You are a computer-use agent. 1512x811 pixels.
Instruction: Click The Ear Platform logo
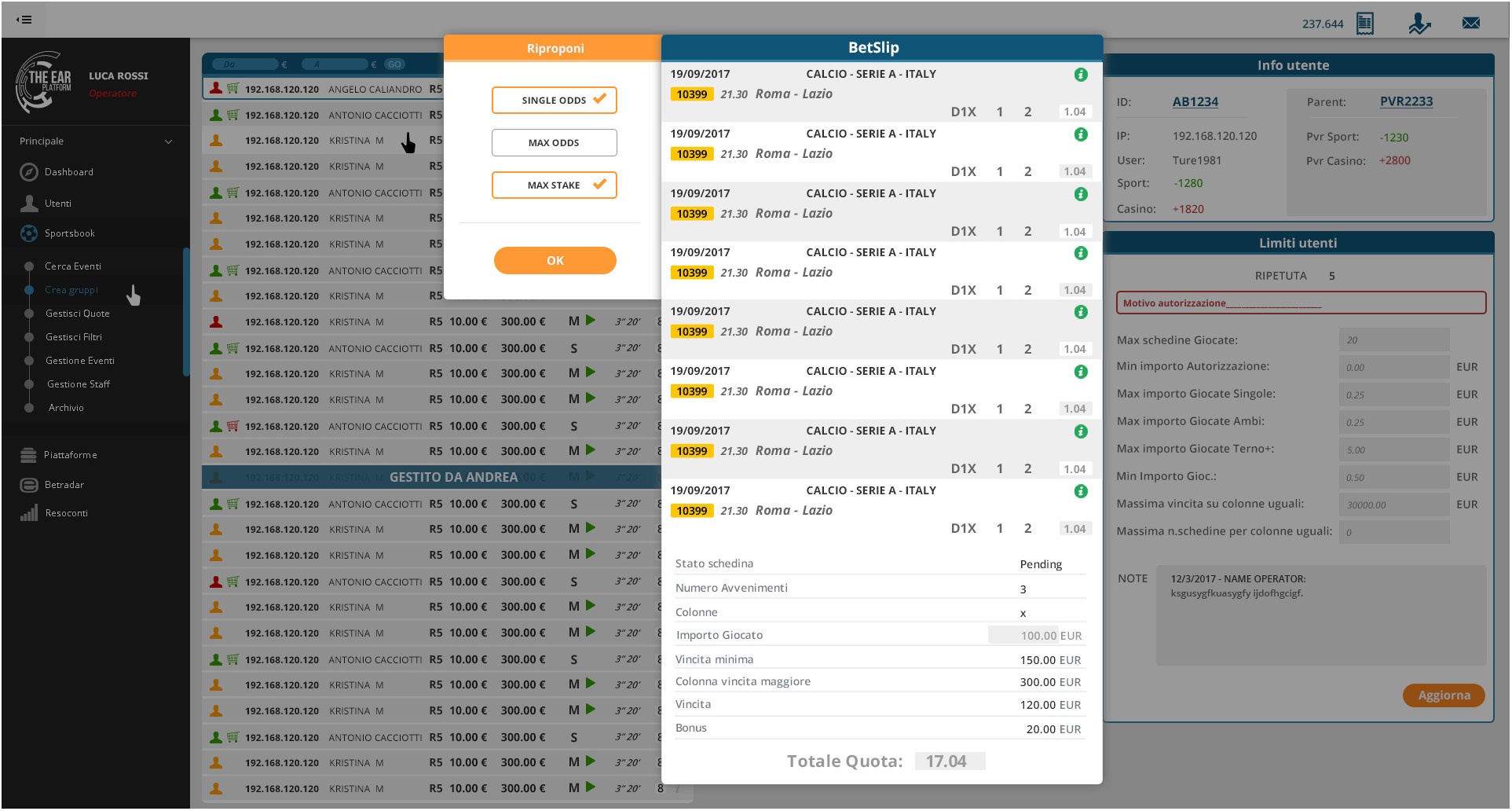pos(43,83)
